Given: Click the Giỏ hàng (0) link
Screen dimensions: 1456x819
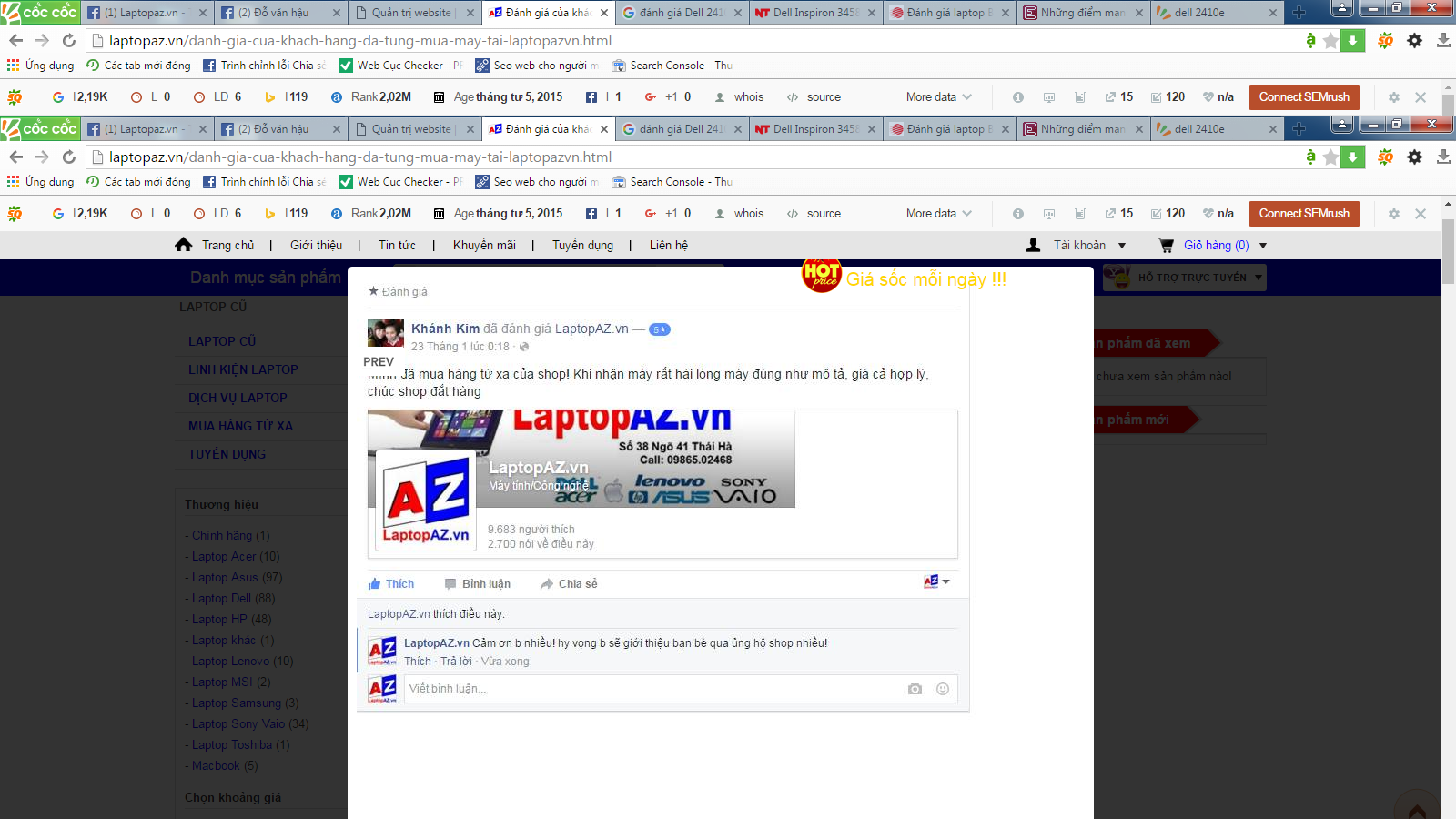Looking at the screenshot, I should (x=1217, y=245).
